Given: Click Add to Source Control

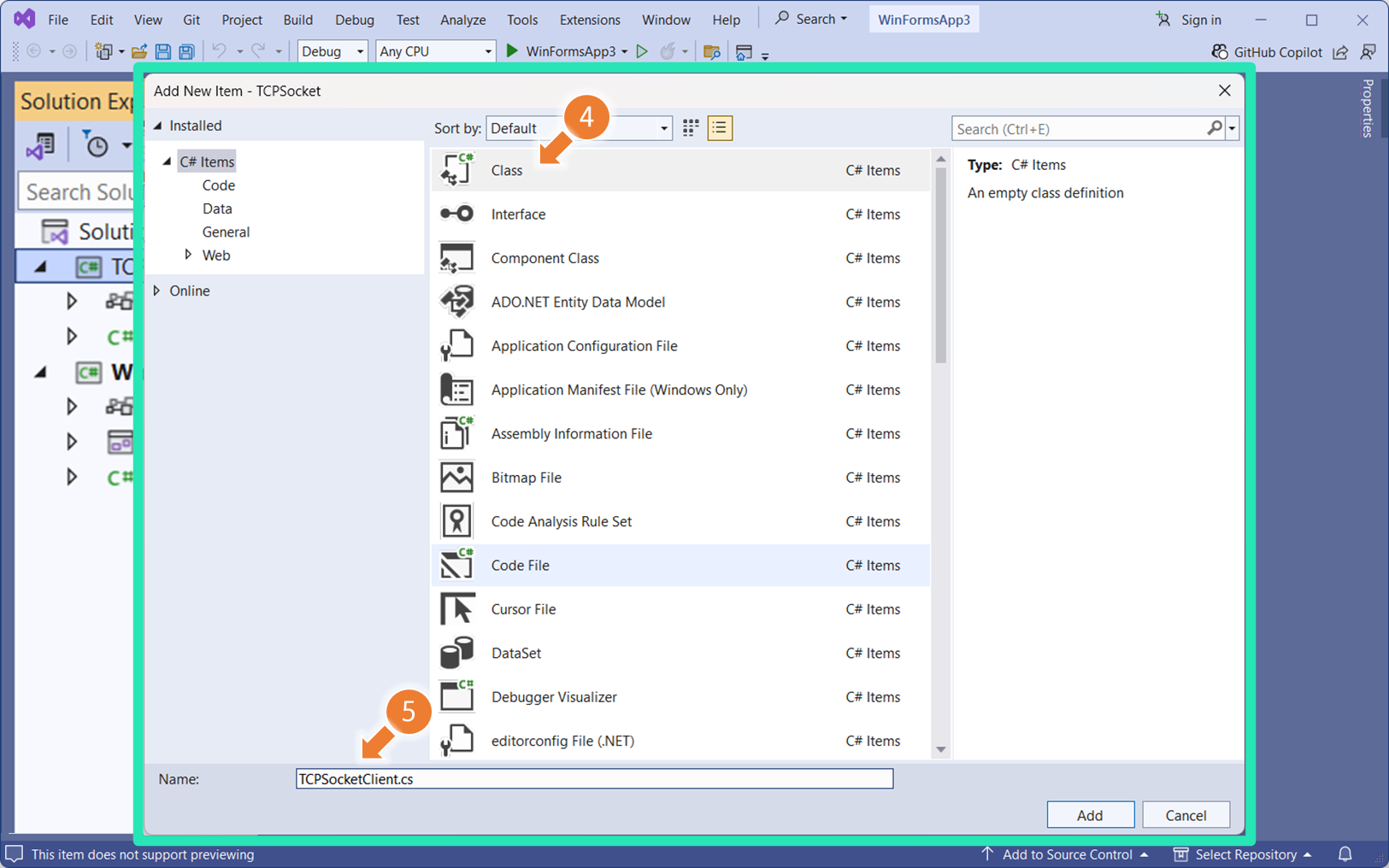Looking at the screenshot, I should (1065, 854).
